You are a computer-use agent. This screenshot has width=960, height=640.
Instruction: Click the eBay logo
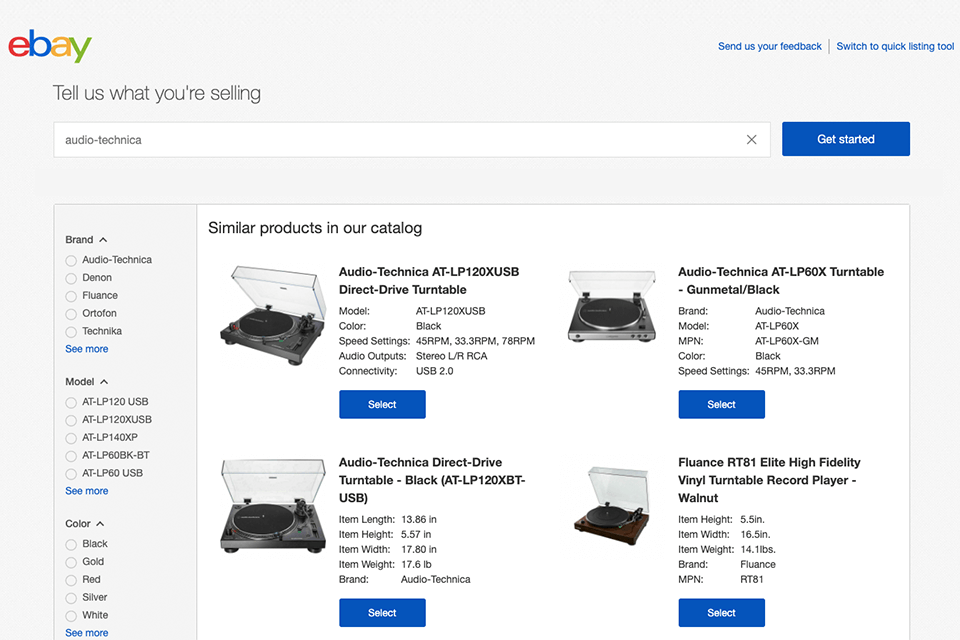pos(50,46)
